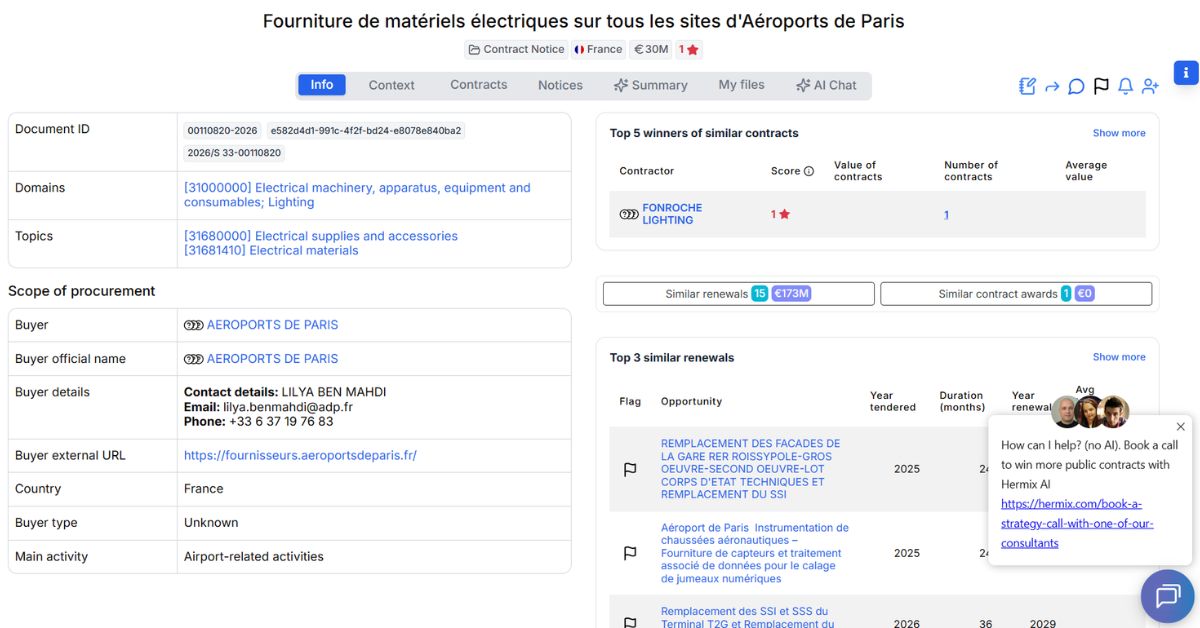Close the Hermix AI help popup
The height and width of the screenshot is (628, 1200).
(x=1179, y=426)
